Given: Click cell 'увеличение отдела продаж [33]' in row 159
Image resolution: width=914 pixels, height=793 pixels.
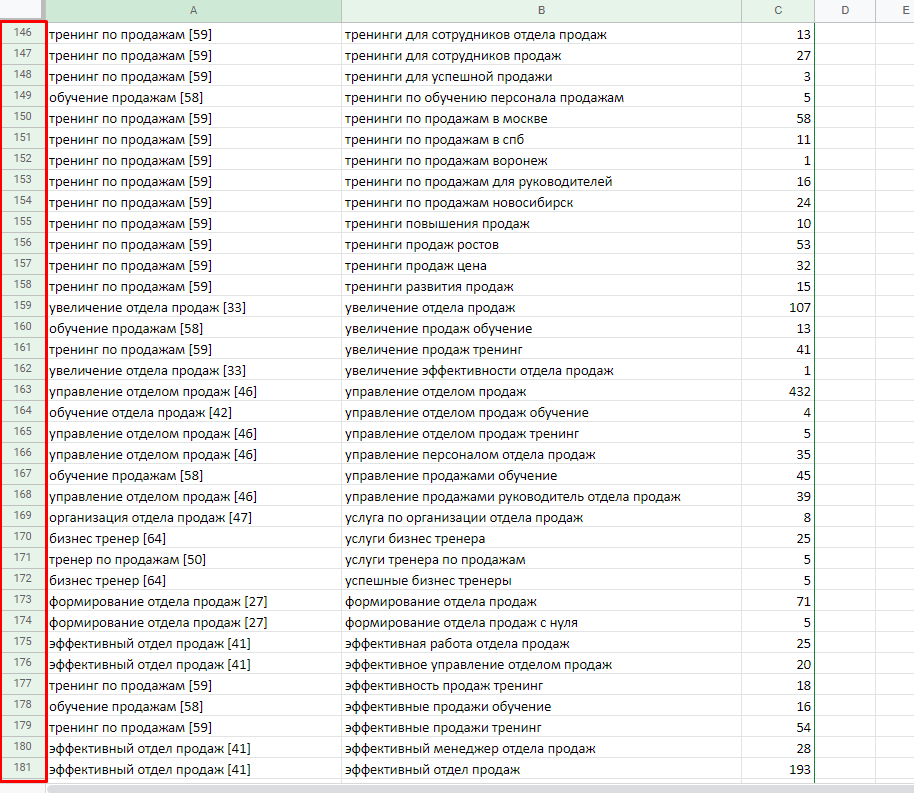Looking at the screenshot, I should point(194,308).
